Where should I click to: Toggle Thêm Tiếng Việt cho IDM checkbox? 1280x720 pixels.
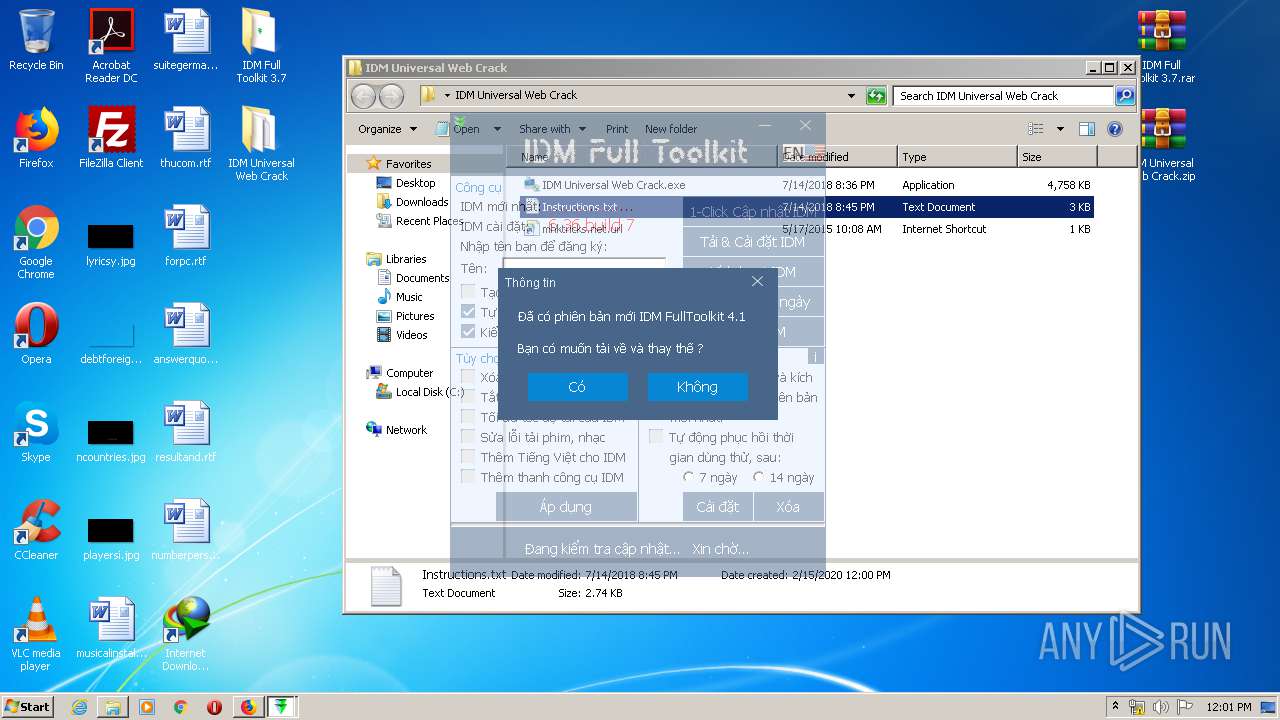click(468, 457)
